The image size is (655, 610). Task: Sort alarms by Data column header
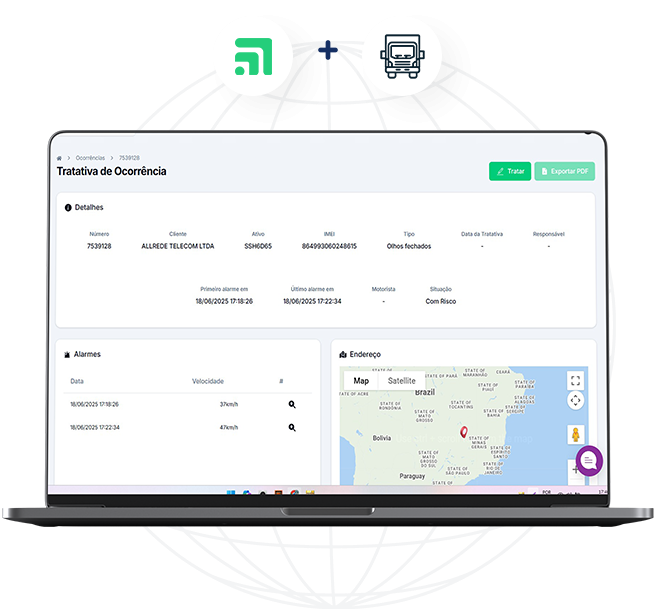pyautogui.click(x=77, y=381)
